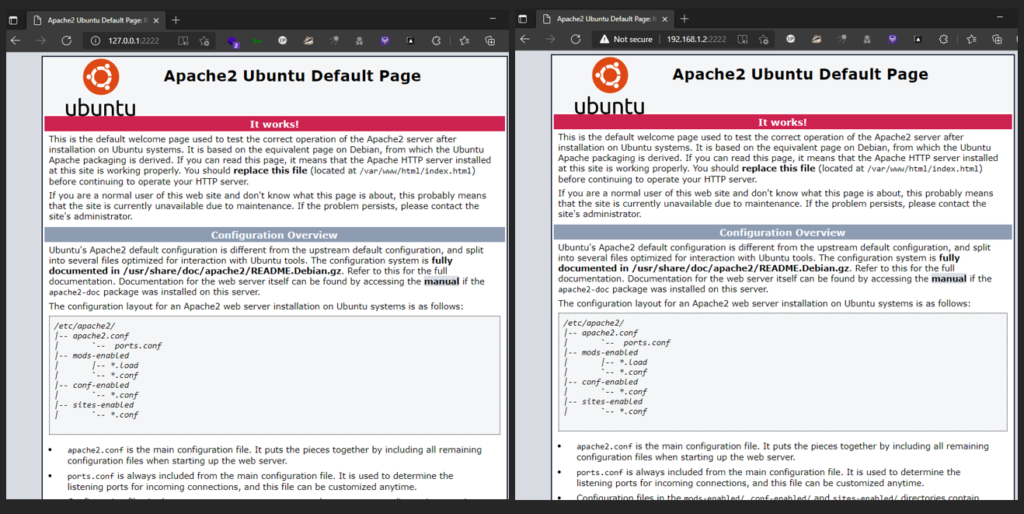The image size is (1024, 514).
Task: Open tab actions menu in 127.0.0.1 window
Action: 12,20
